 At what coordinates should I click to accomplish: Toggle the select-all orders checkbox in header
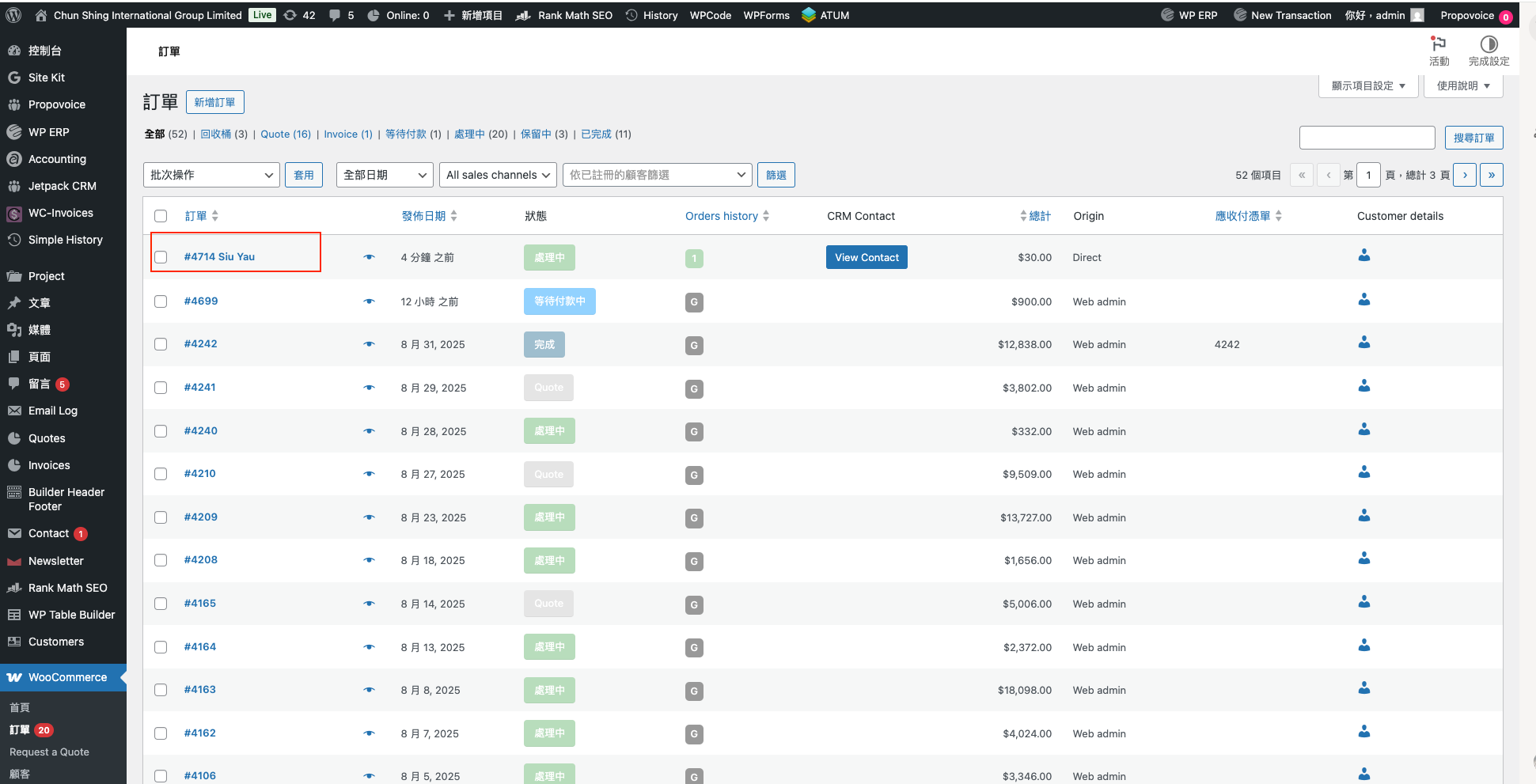[161, 216]
